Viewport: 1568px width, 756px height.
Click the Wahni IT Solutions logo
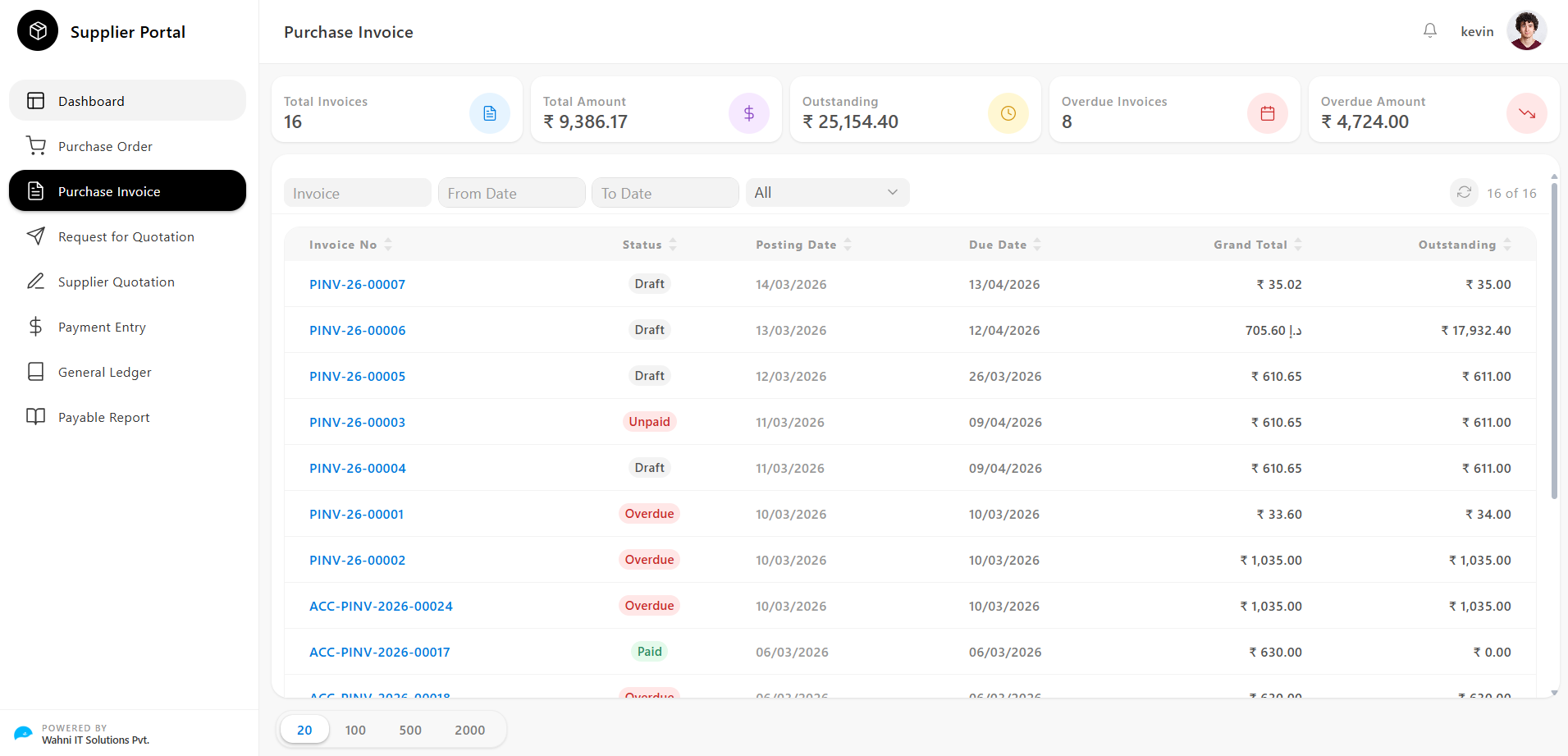[x=23, y=733]
